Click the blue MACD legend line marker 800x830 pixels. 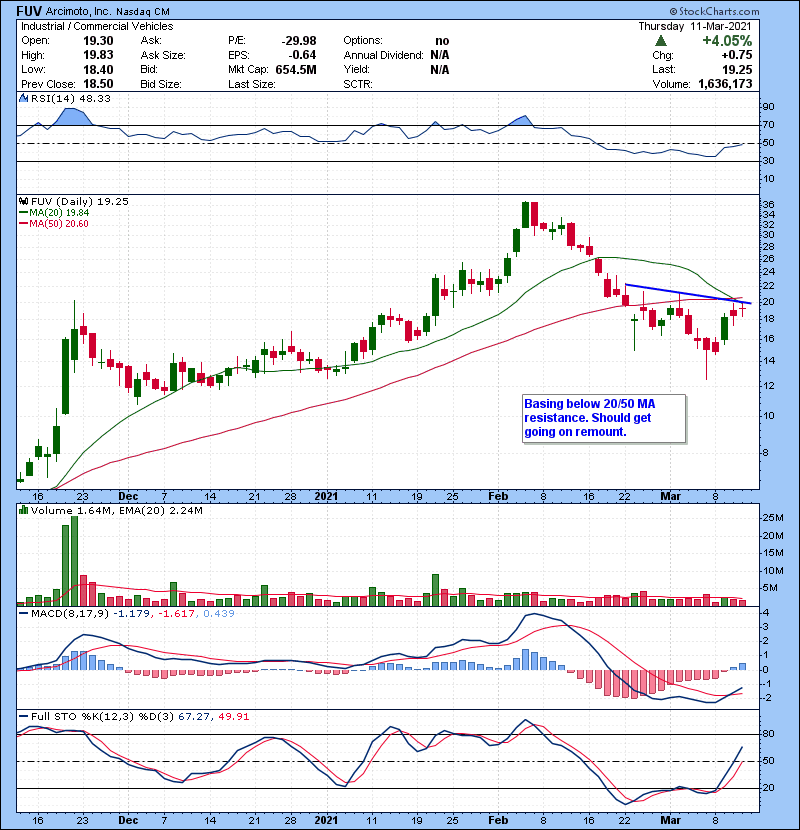(x=23, y=614)
